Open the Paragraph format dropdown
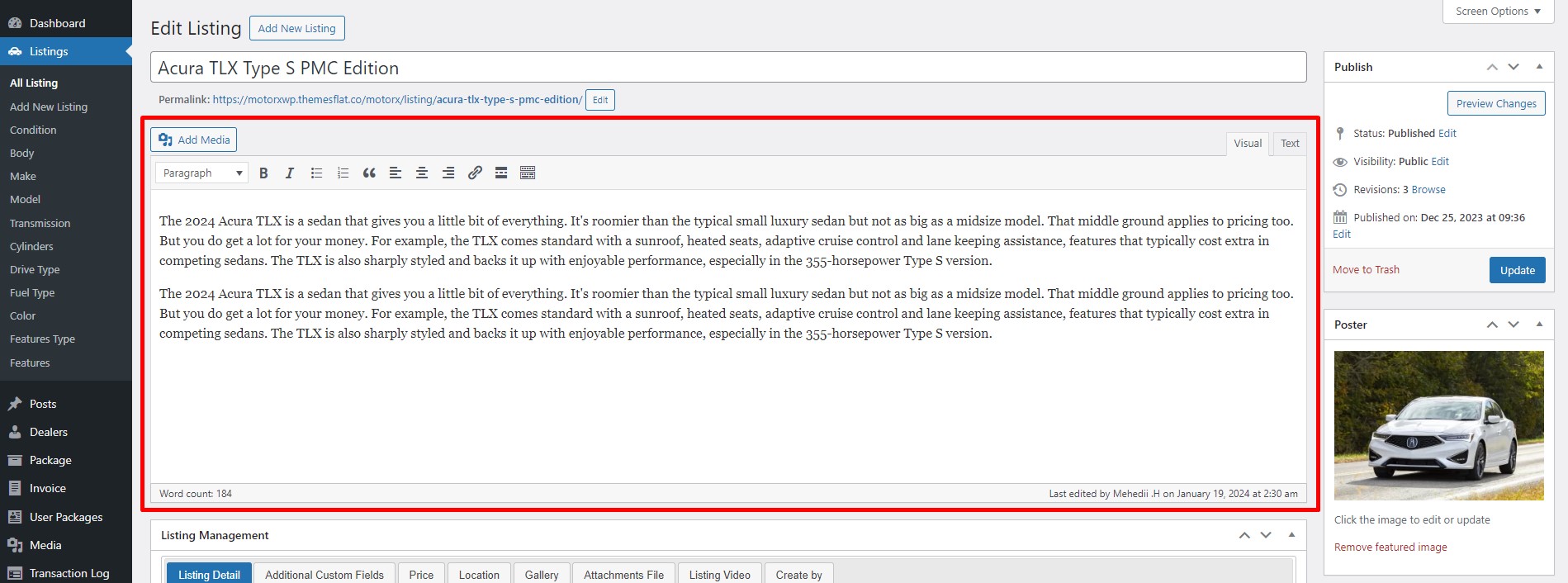 (x=201, y=173)
